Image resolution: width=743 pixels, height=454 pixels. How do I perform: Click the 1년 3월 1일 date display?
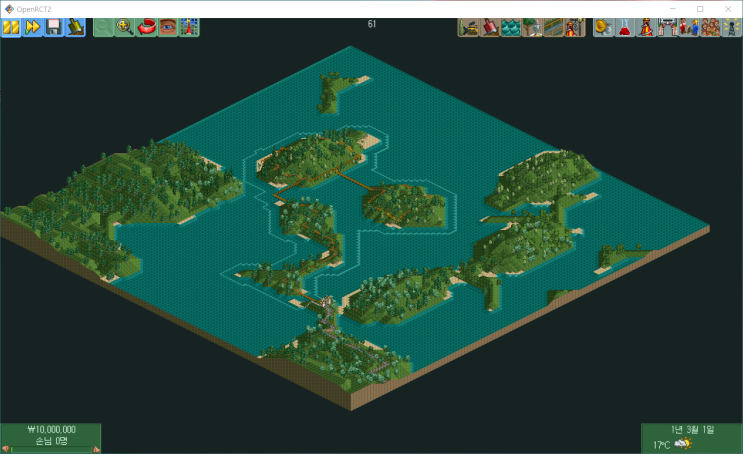point(692,430)
